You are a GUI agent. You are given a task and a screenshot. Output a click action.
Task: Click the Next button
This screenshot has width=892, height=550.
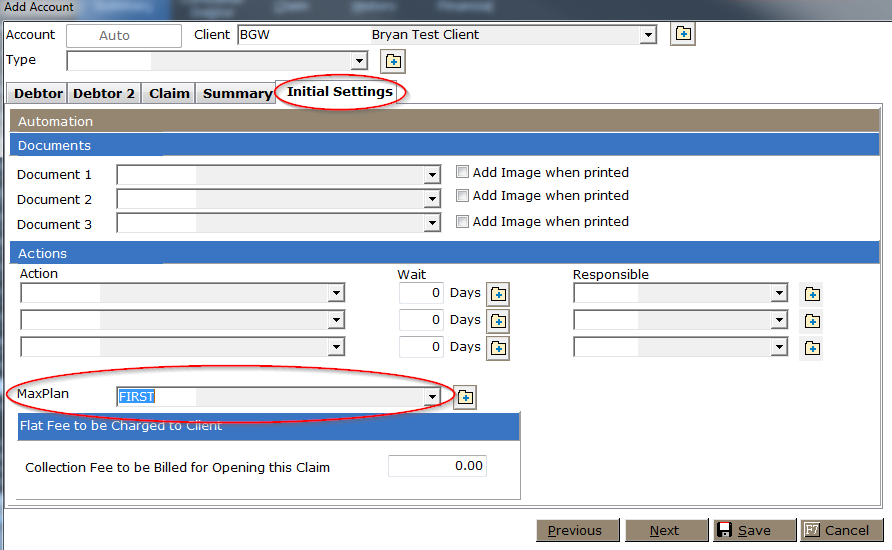pyautogui.click(x=664, y=530)
